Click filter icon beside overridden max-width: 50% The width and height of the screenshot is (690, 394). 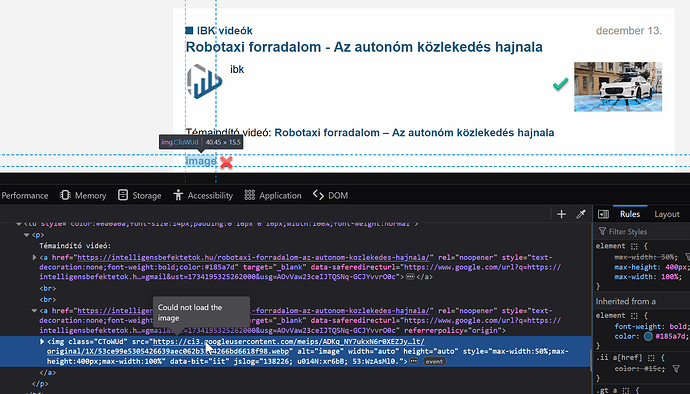click(x=687, y=257)
